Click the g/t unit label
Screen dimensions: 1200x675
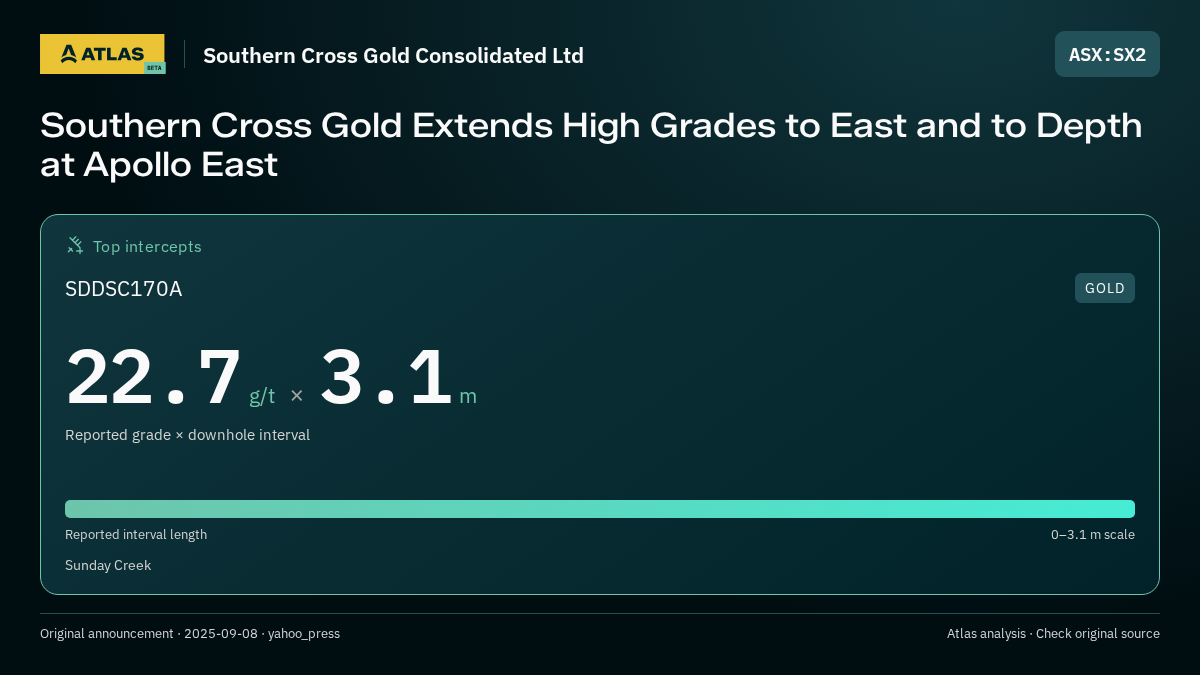pos(262,396)
